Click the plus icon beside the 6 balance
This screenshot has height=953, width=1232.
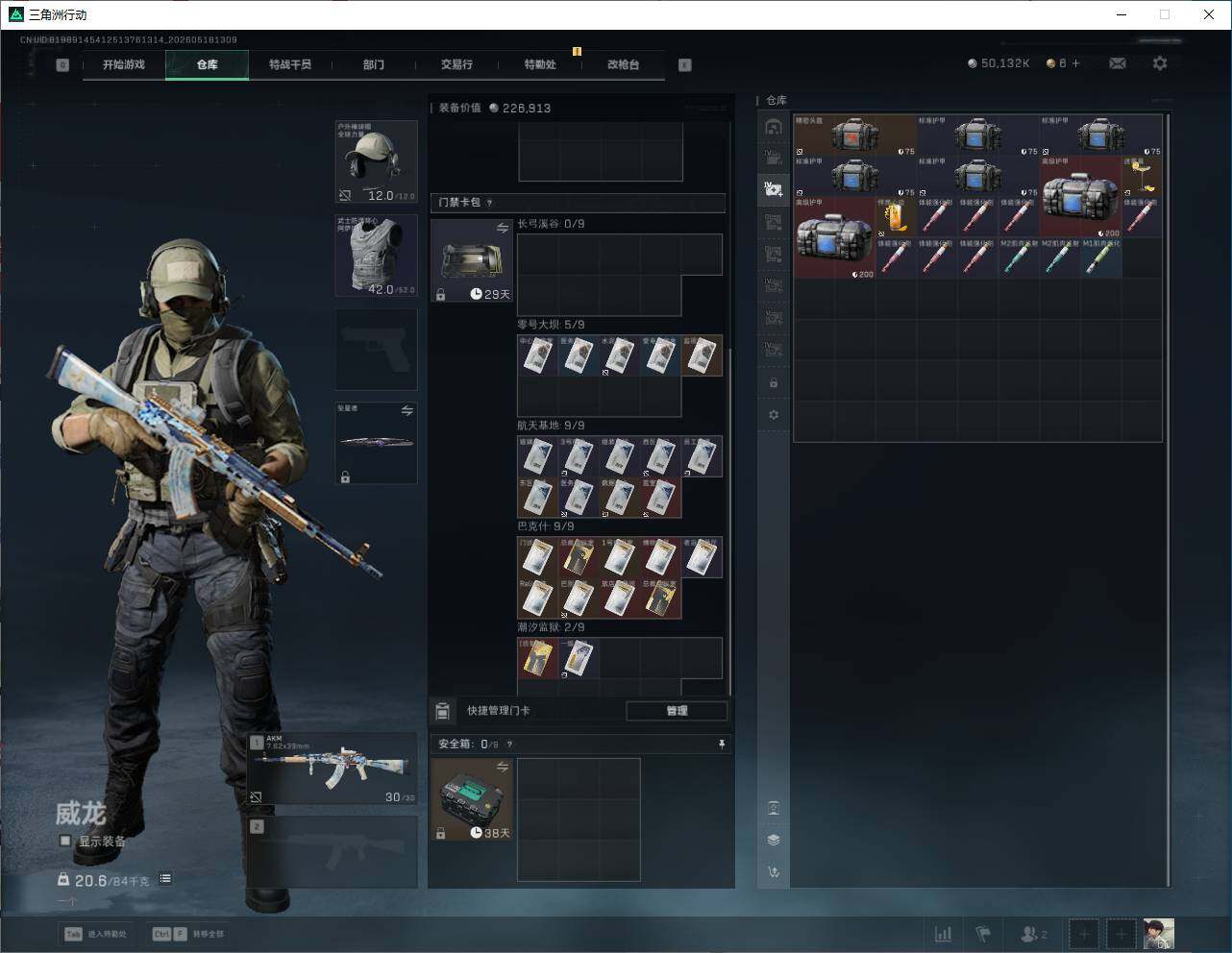tap(1075, 63)
